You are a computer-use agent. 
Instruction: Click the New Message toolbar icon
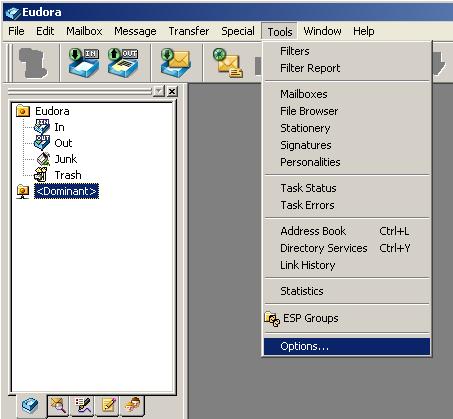[228, 63]
